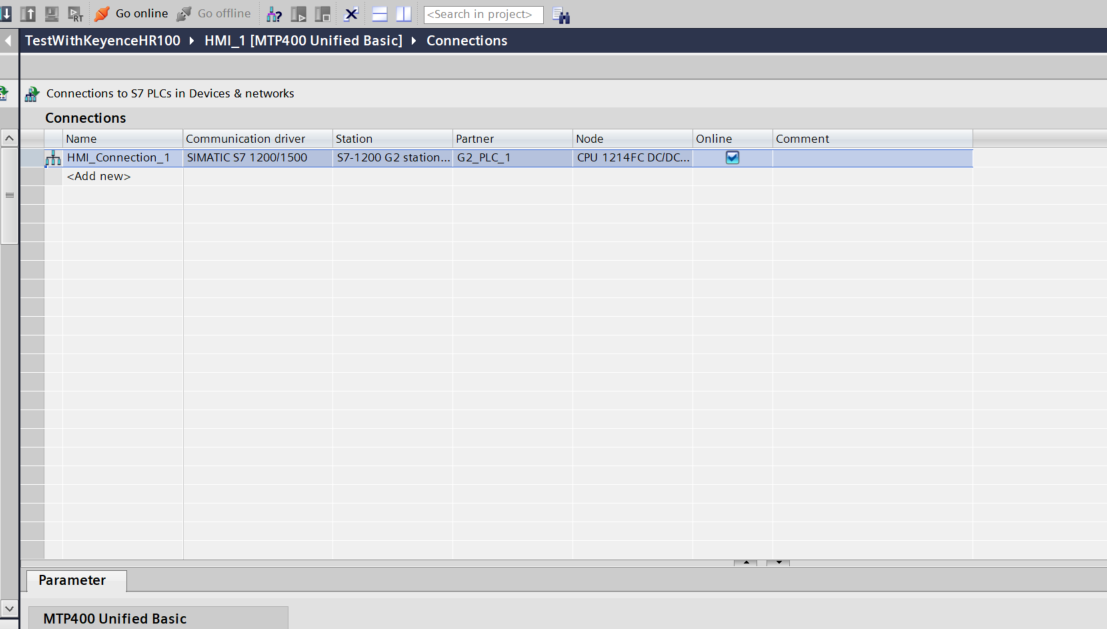Click the Start CPU toolbar icon

(x=299, y=14)
